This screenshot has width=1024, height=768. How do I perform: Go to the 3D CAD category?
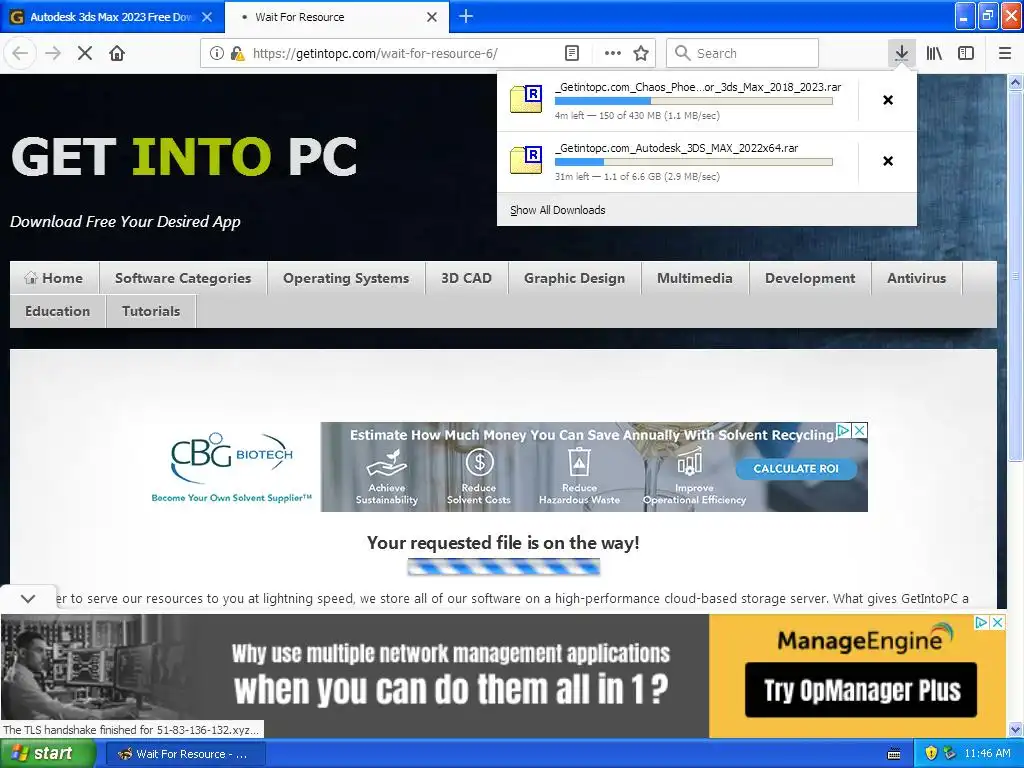[x=466, y=278]
